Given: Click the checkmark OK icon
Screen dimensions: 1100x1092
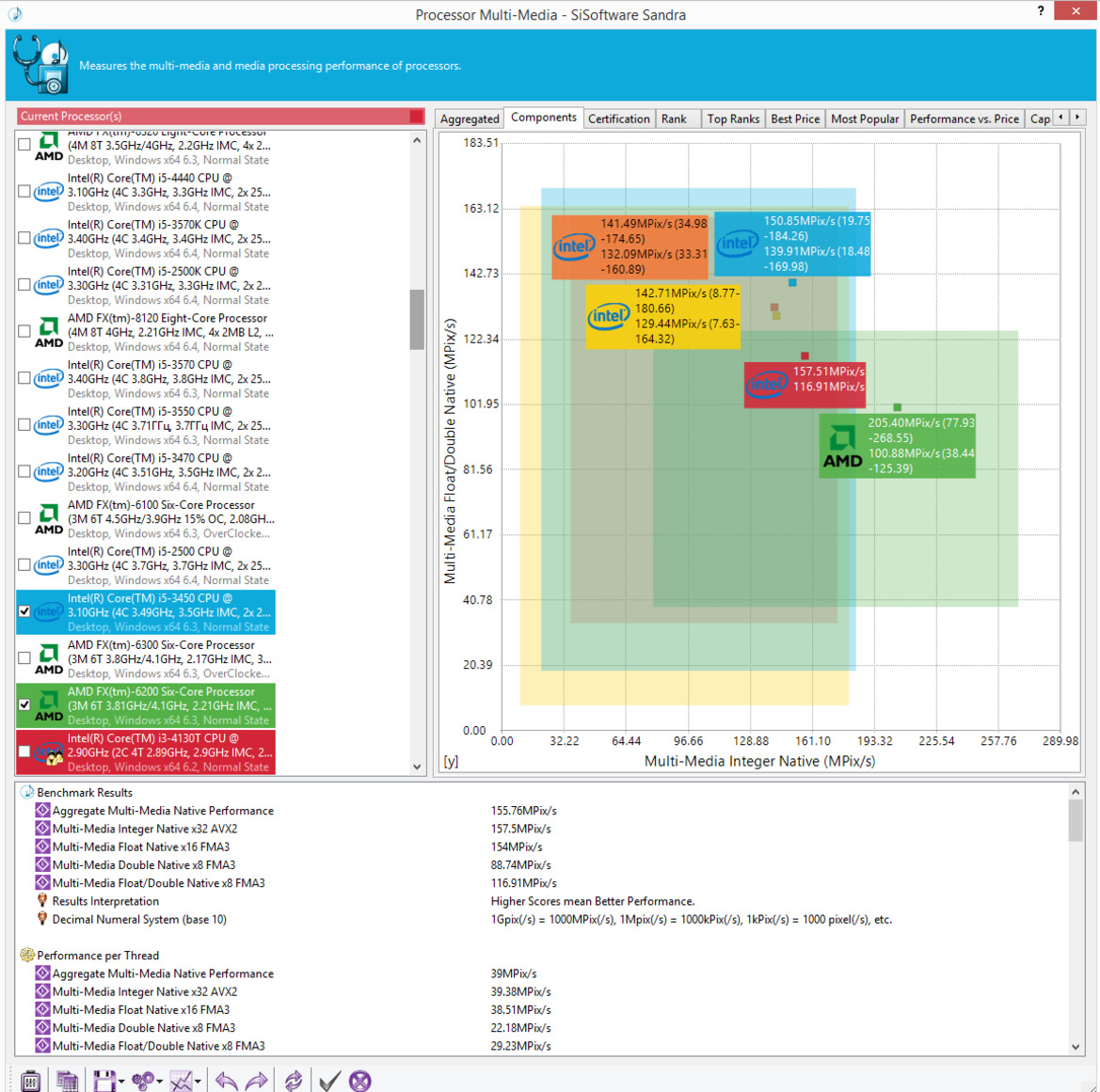Looking at the screenshot, I should tap(329, 1080).
